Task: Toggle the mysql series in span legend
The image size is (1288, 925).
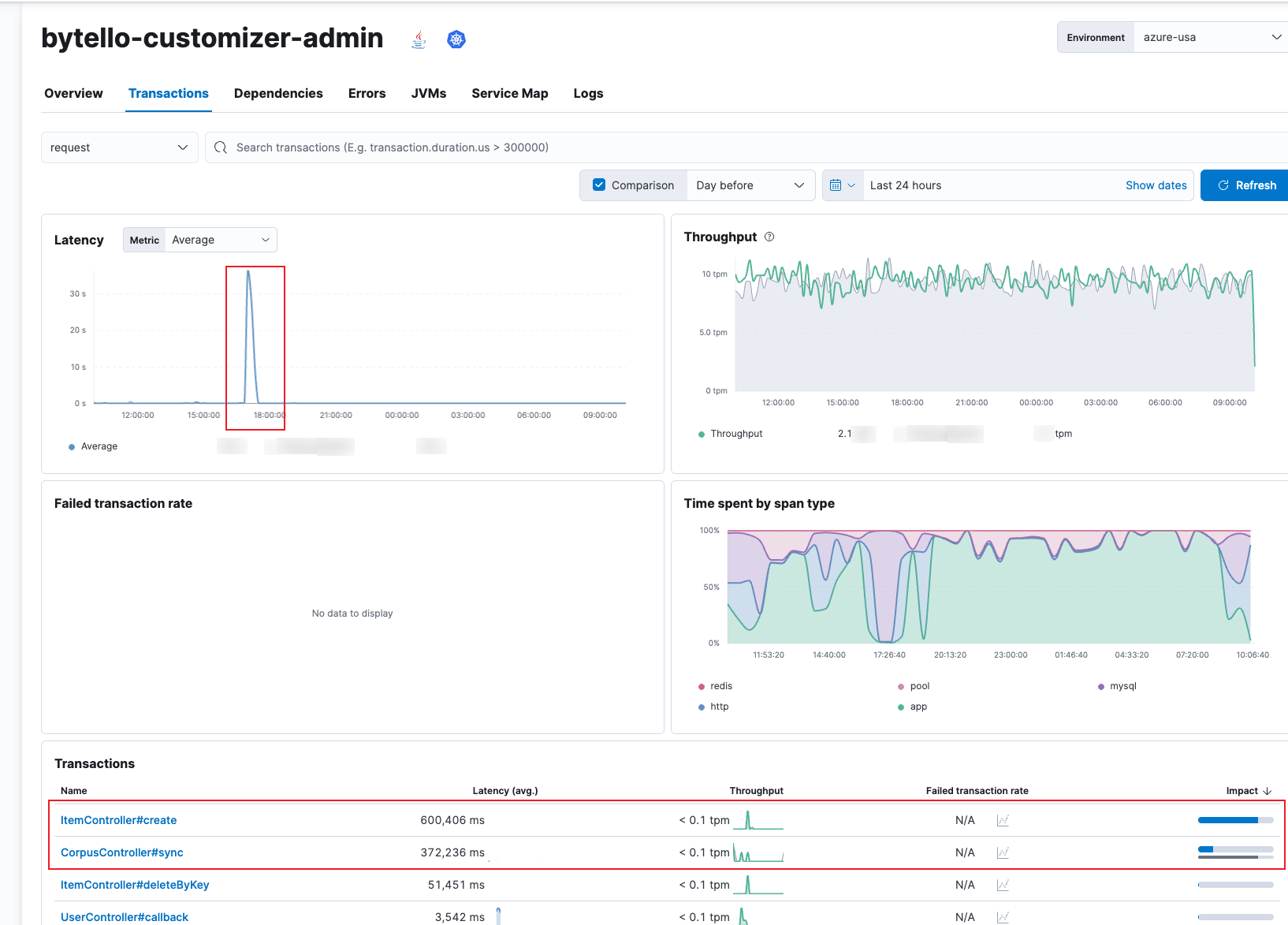Action: 1122,686
